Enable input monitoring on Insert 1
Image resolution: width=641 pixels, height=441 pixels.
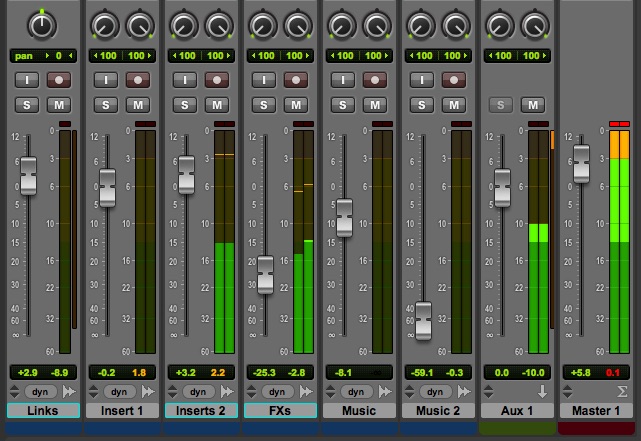pos(106,80)
